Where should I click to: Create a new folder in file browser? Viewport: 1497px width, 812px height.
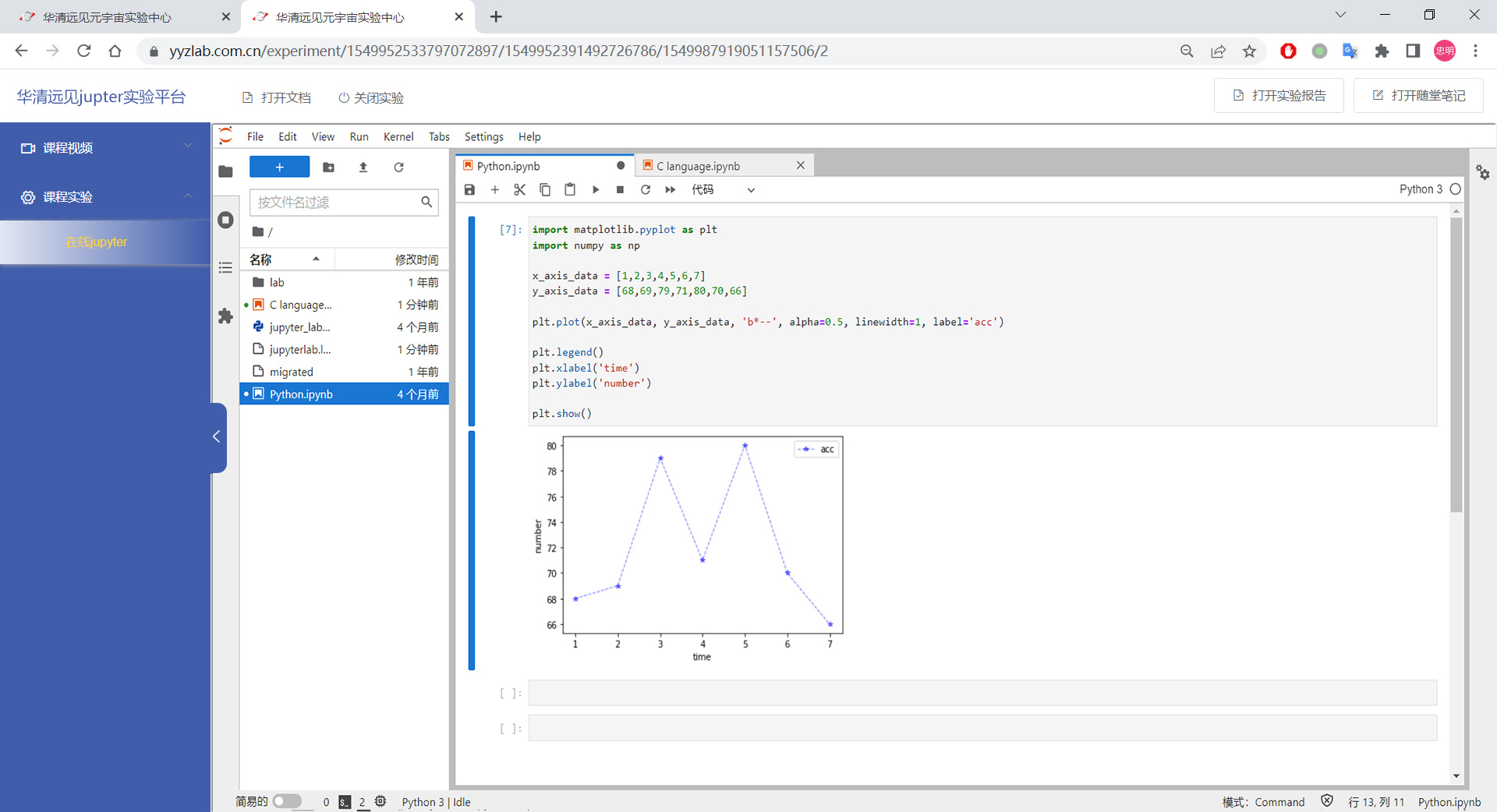[328, 167]
